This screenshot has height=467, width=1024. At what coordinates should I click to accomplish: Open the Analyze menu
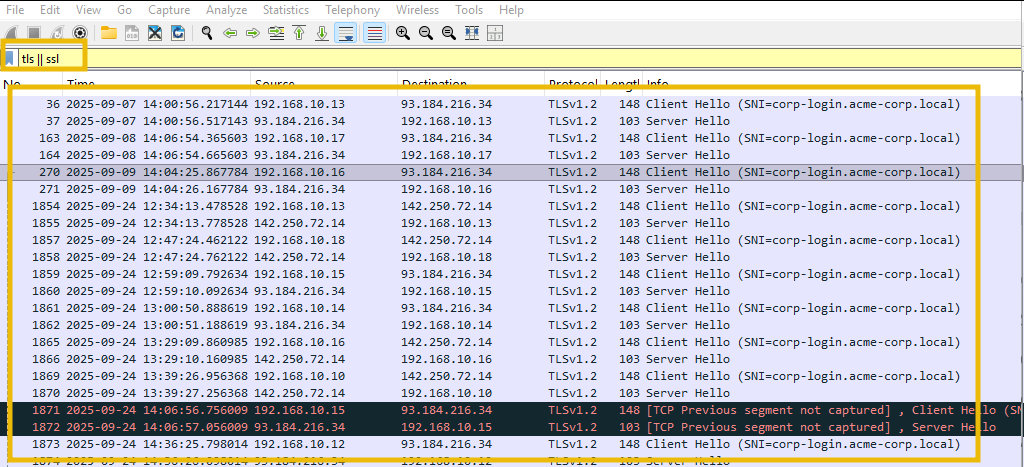click(227, 10)
